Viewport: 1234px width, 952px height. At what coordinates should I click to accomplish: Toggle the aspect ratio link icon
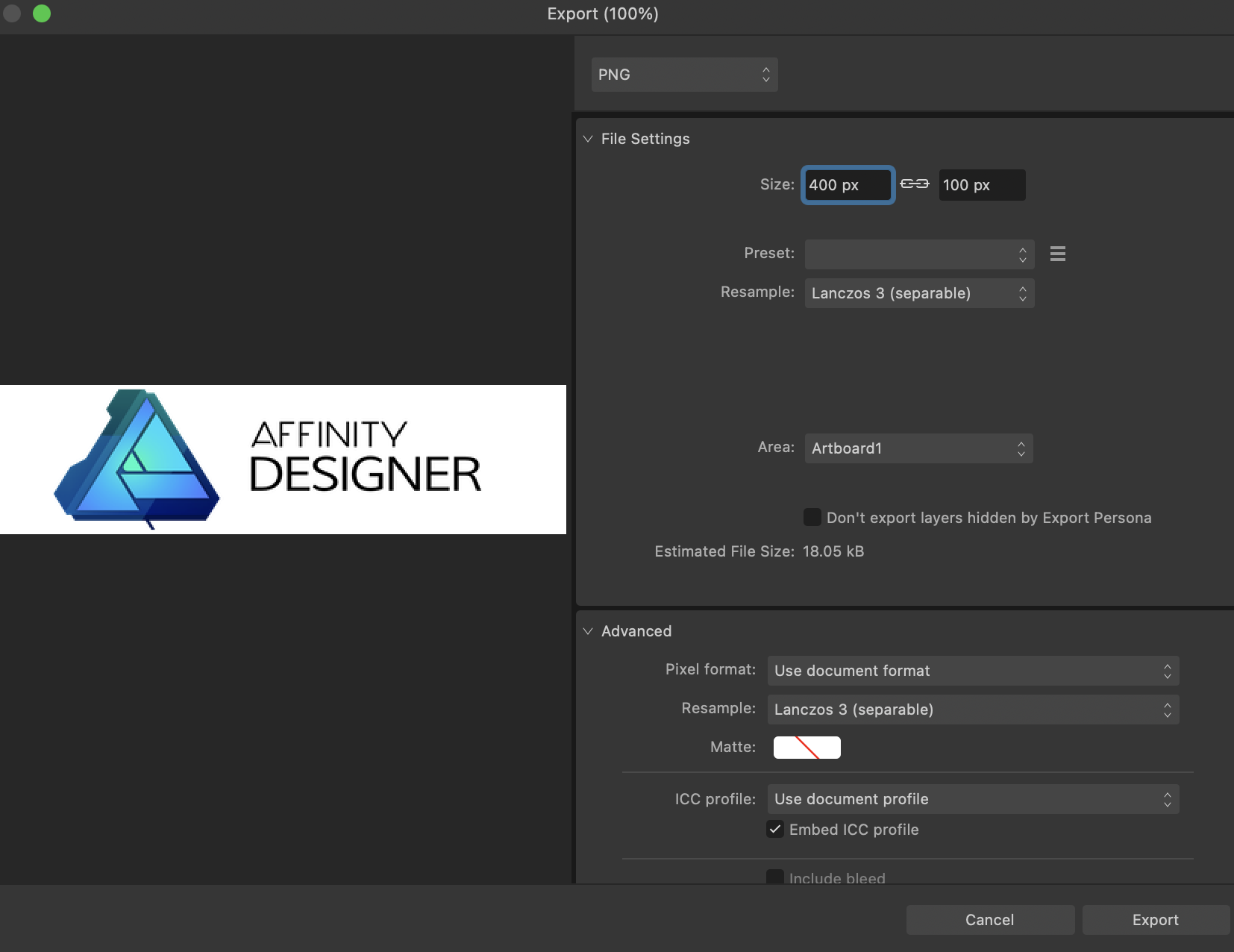click(x=915, y=184)
